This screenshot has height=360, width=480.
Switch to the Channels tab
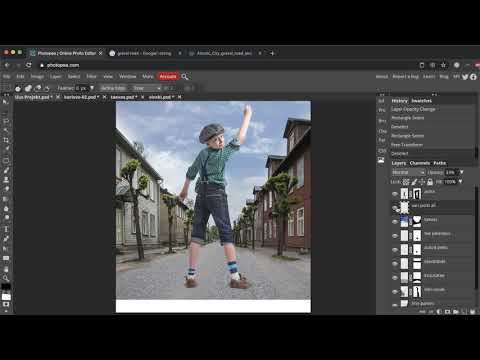419,163
